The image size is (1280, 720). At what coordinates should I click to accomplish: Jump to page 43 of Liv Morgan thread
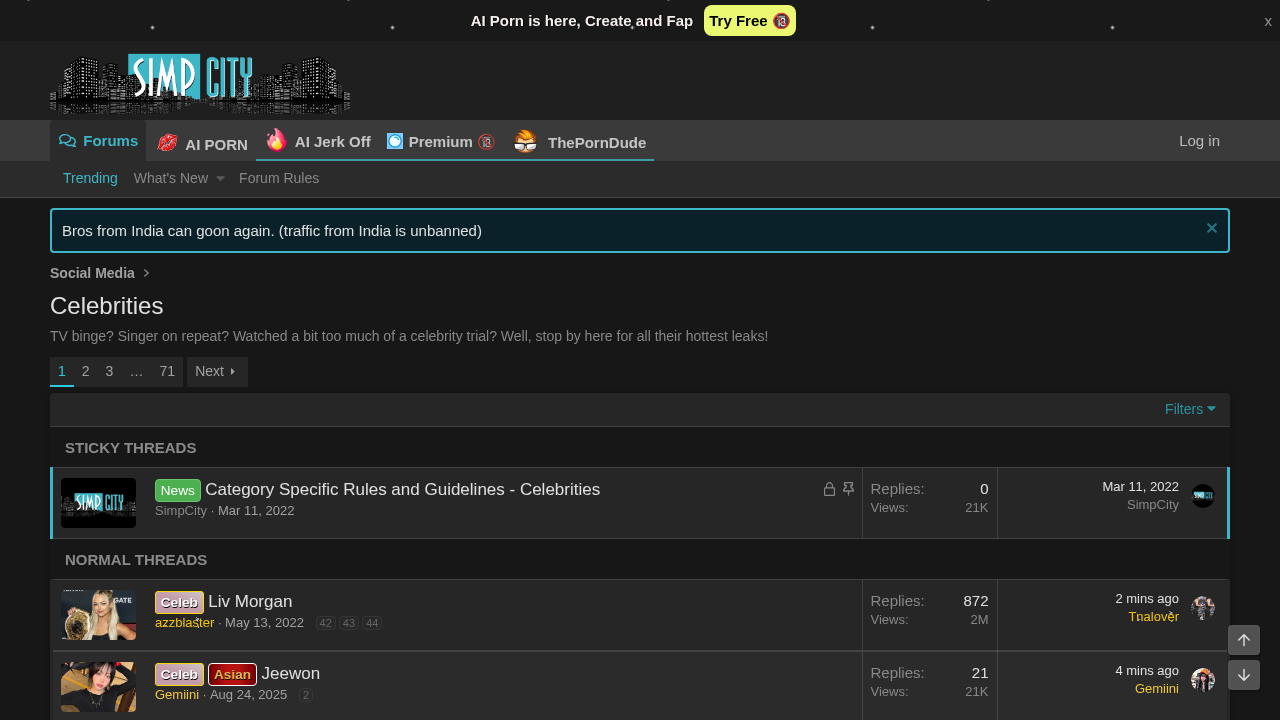349,623
